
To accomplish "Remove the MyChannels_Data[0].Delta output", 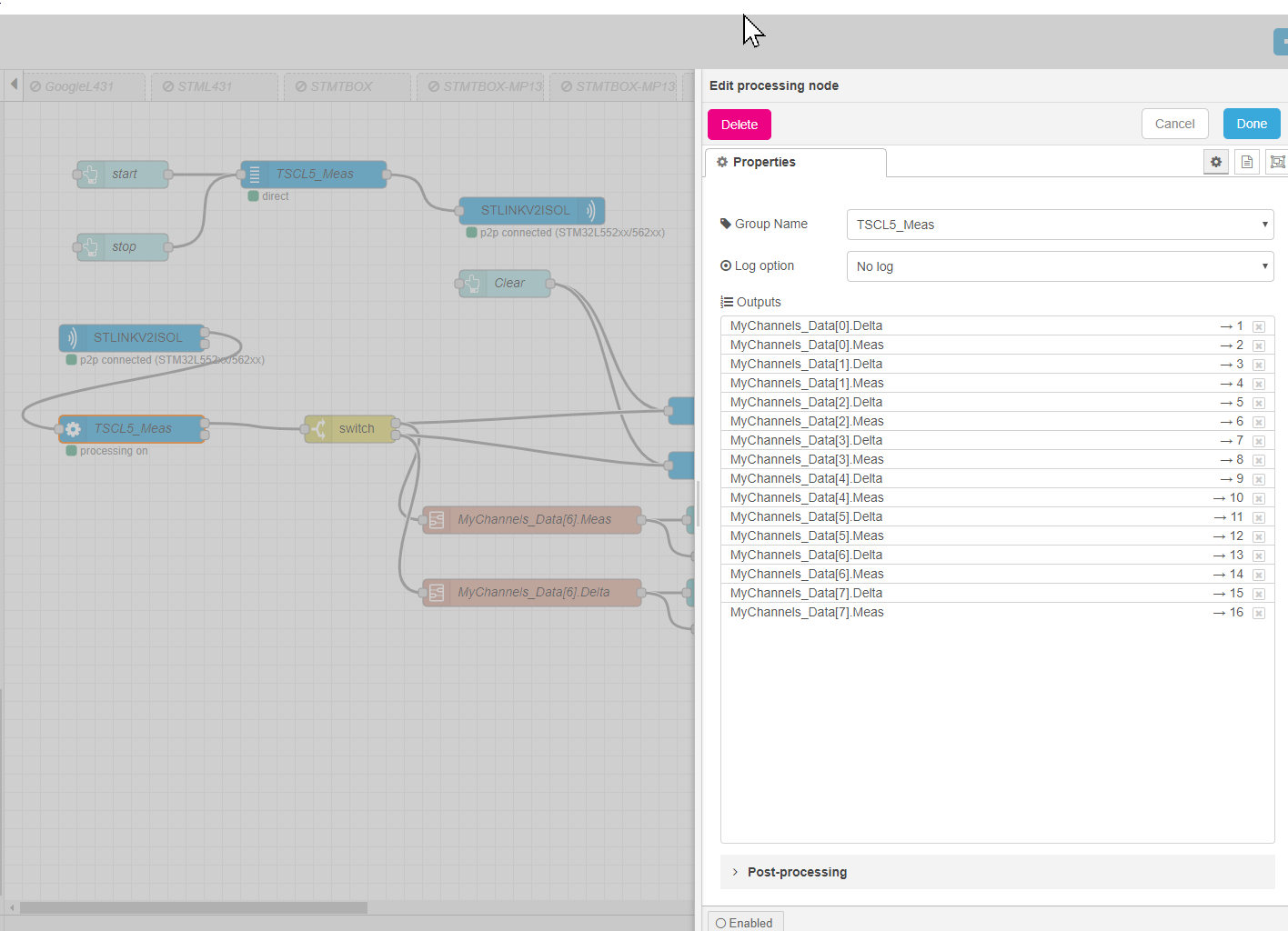I will (x=1259, y=326).
